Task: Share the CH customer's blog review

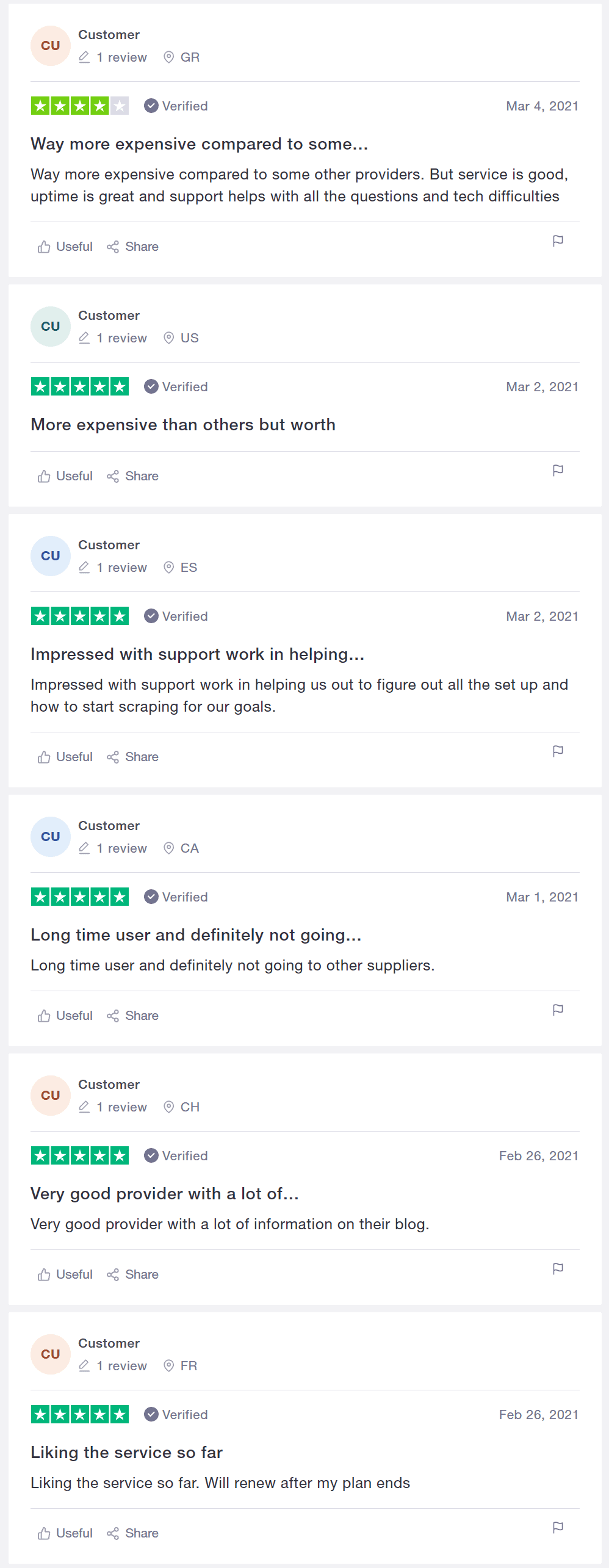Action: point(132,1274)
